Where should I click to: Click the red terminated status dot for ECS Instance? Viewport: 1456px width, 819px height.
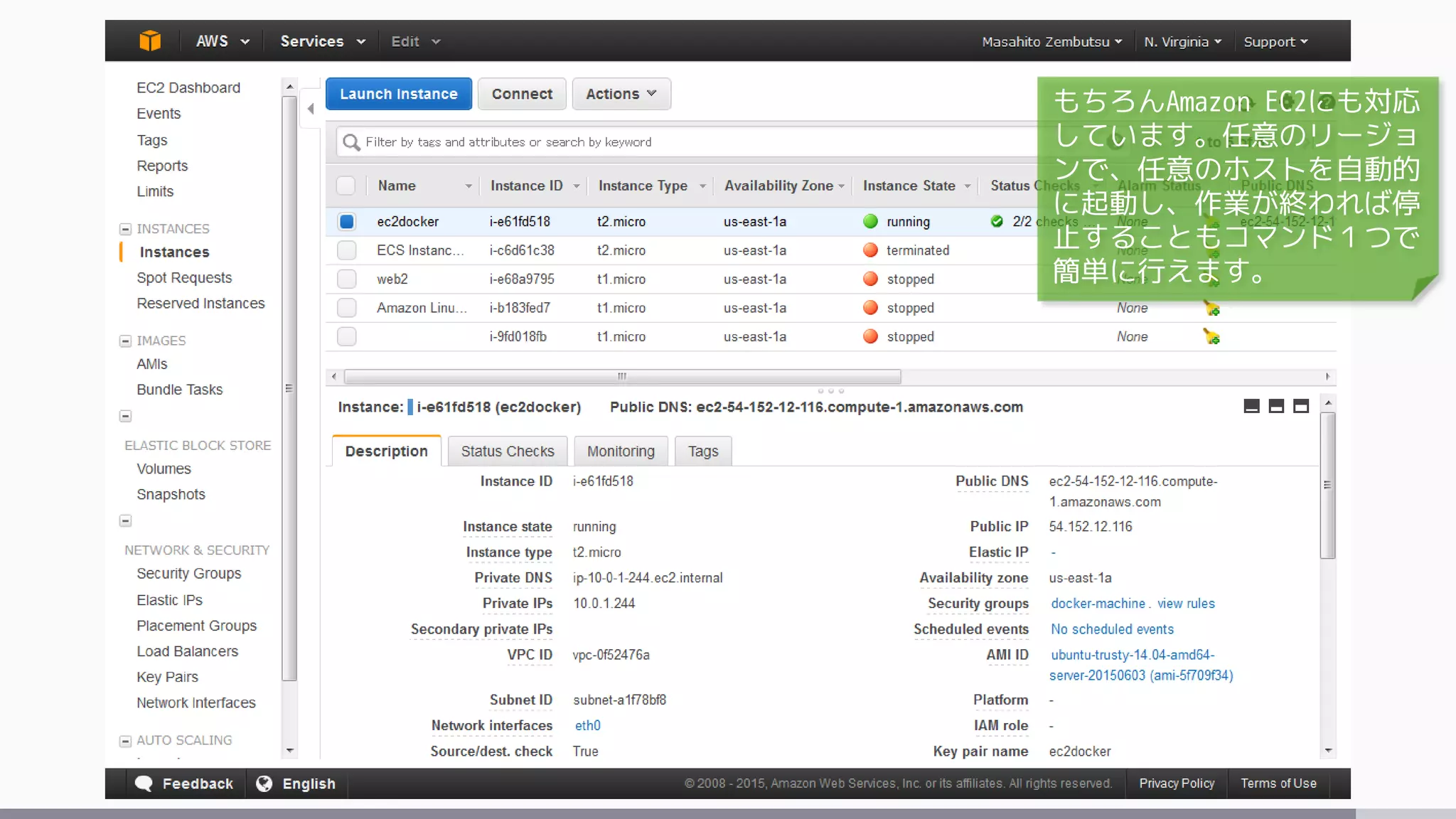coord(870,250)
